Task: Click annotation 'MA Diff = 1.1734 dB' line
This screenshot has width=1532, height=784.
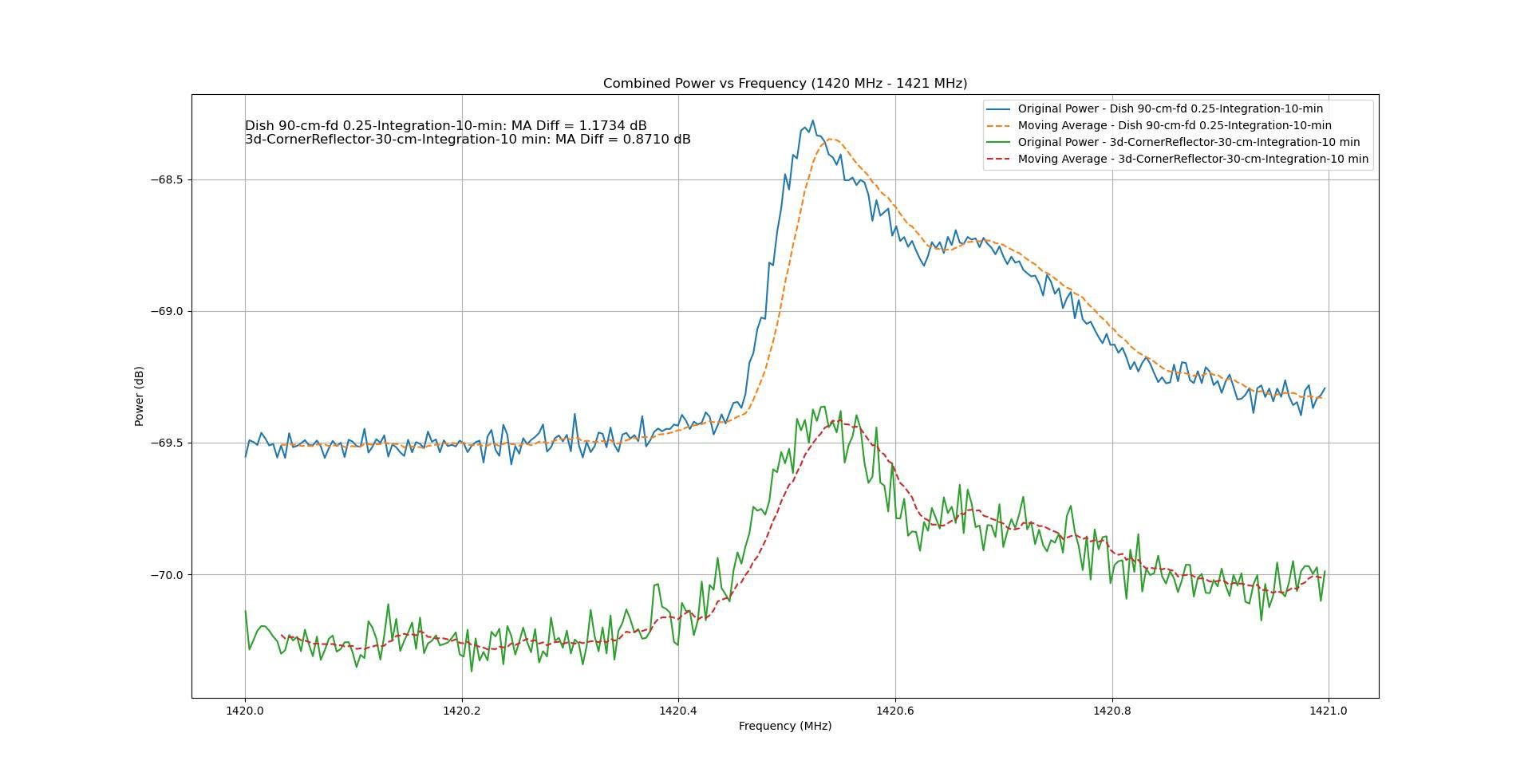Action: 445,126
